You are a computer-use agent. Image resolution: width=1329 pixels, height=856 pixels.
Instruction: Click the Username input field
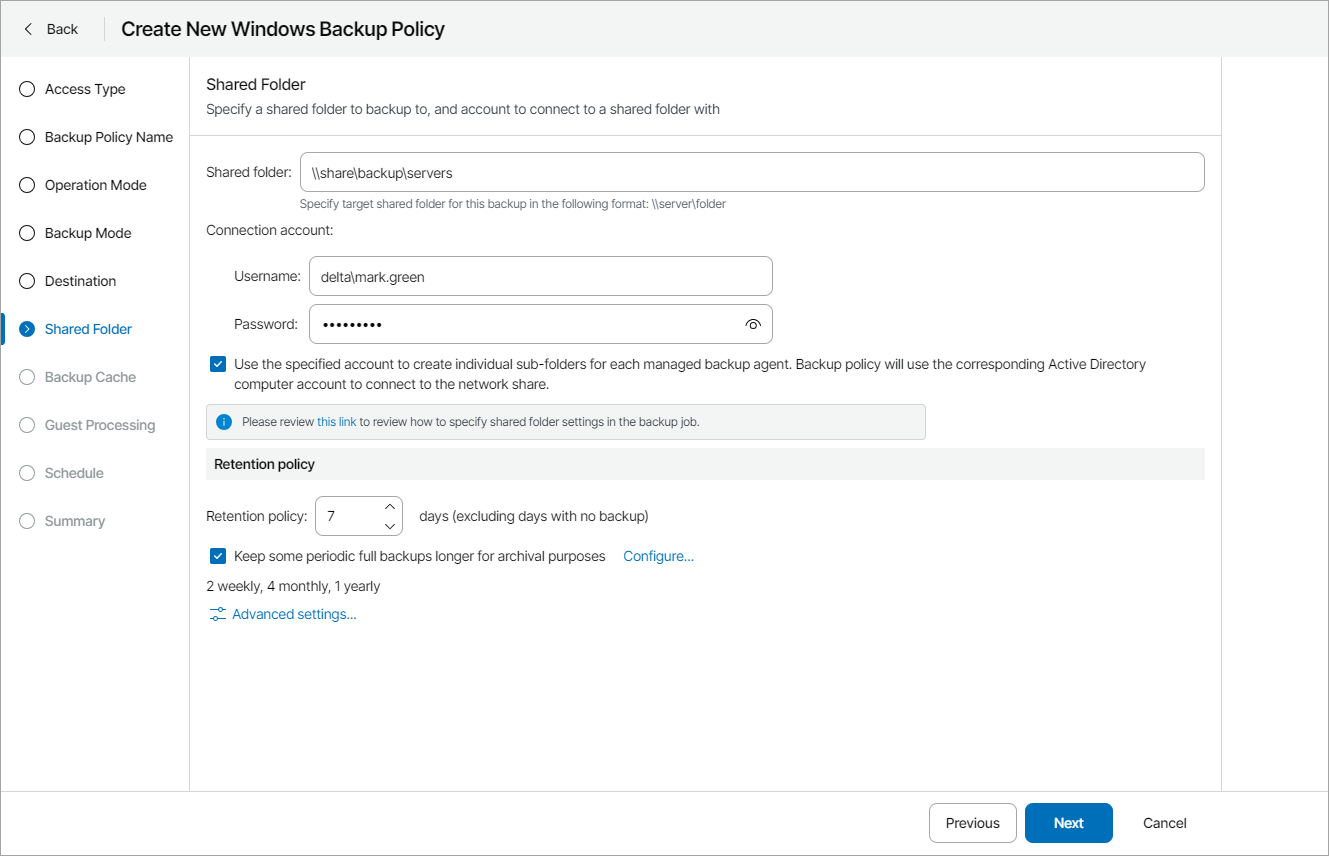[540, 276]
